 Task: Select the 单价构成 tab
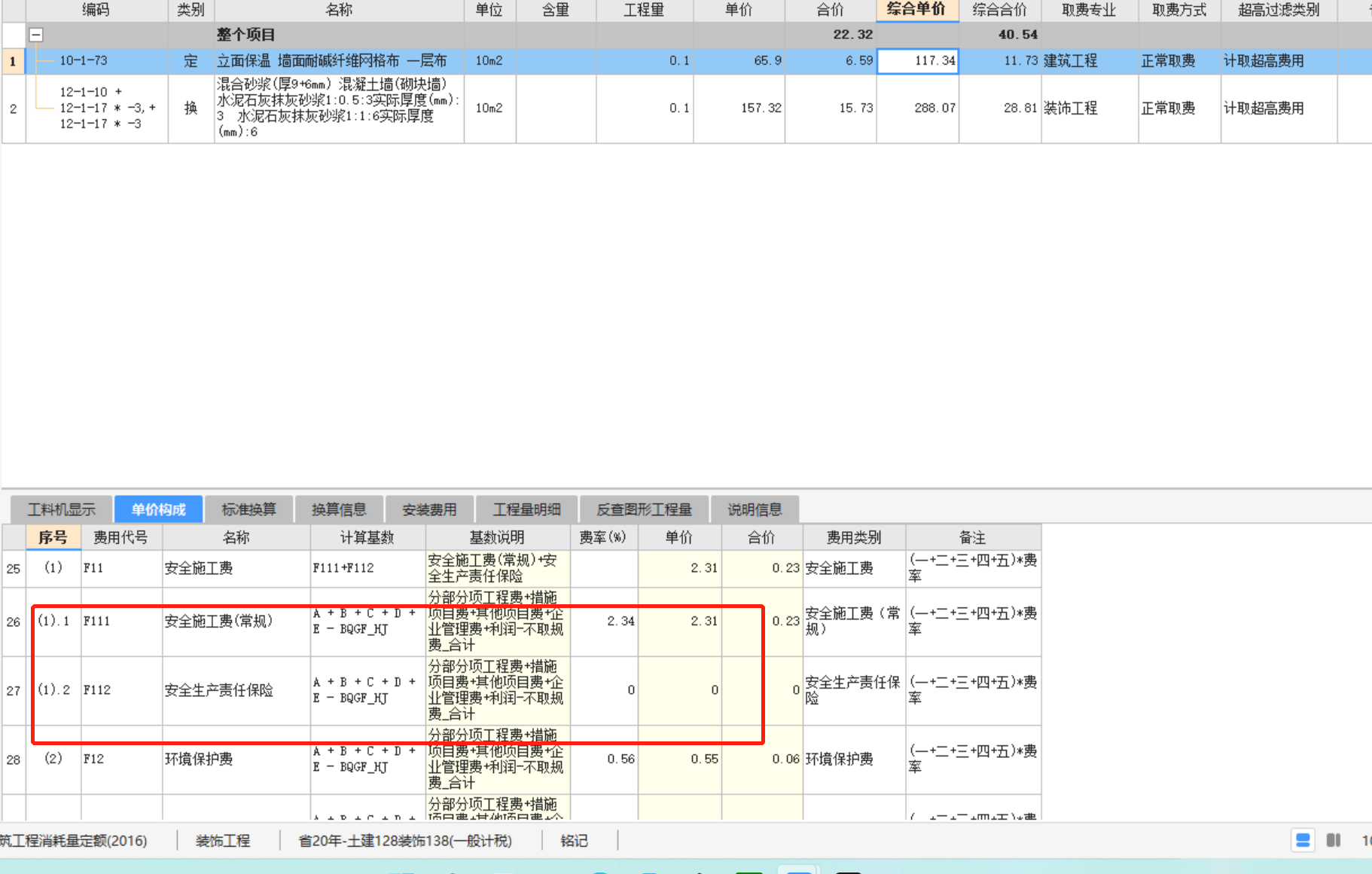click(x=158, y=509)
